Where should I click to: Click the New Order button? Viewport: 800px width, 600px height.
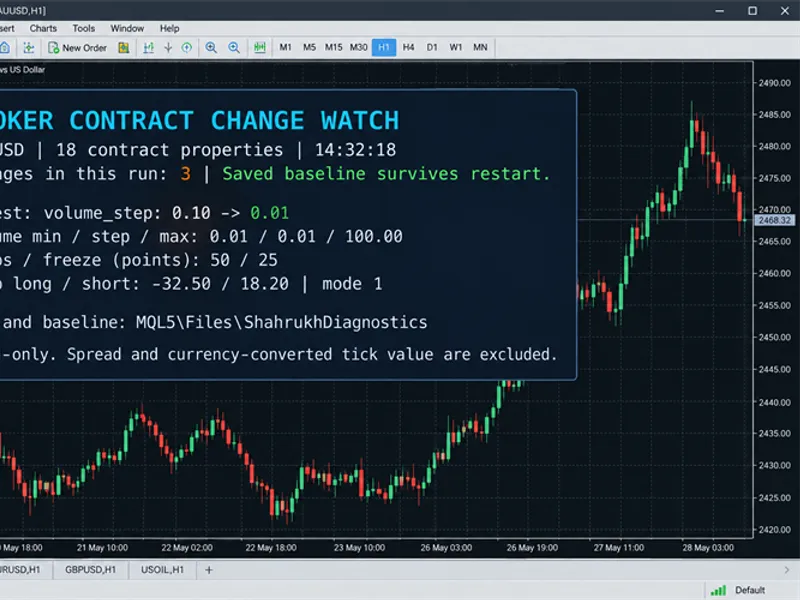[x=78, y=48]
